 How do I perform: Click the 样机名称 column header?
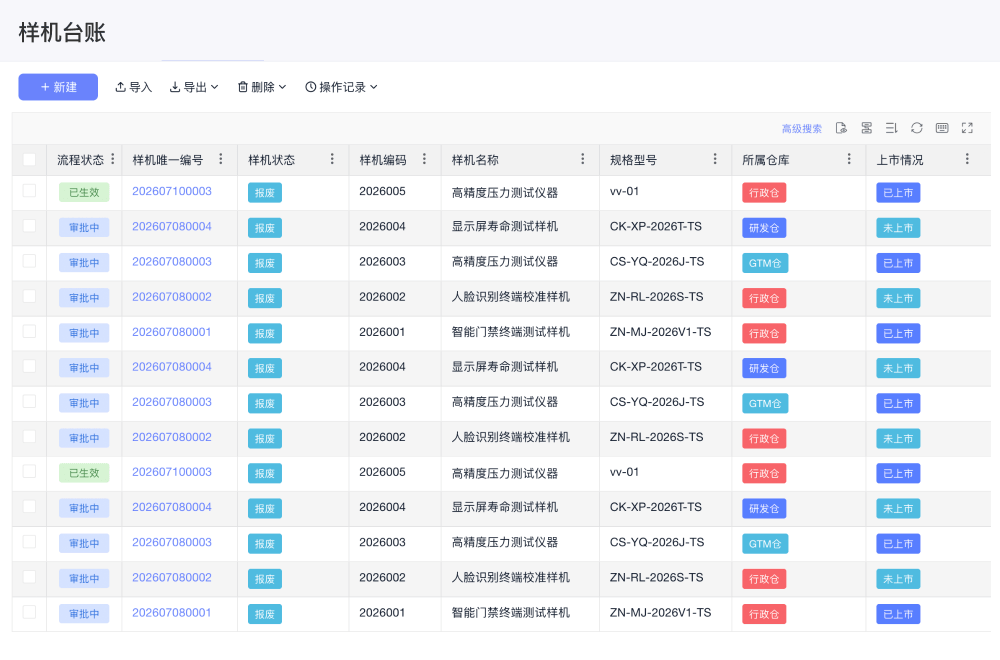pyautogui.click(x=475, y=160)
